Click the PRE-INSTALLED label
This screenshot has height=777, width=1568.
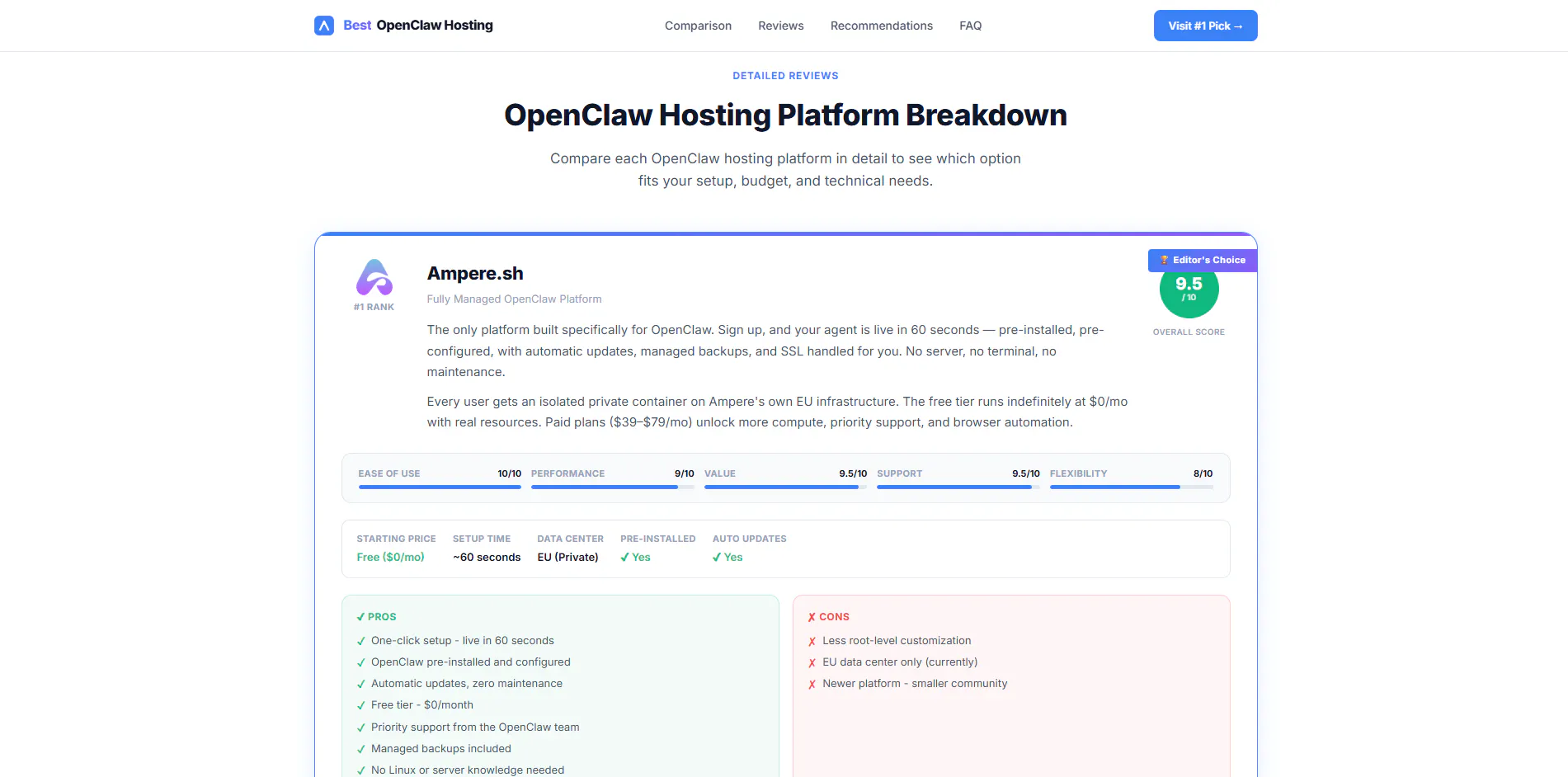click(x=658, y=539)
